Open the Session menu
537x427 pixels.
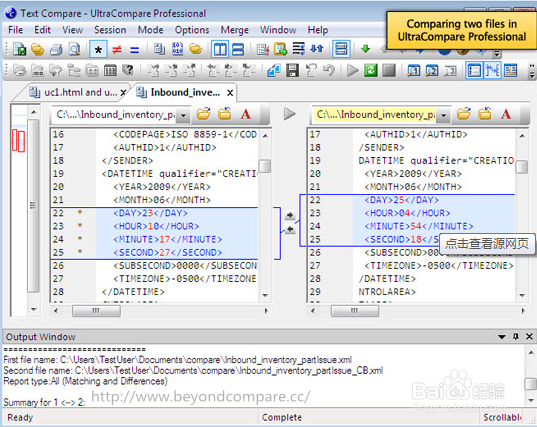tap(110, 30)
